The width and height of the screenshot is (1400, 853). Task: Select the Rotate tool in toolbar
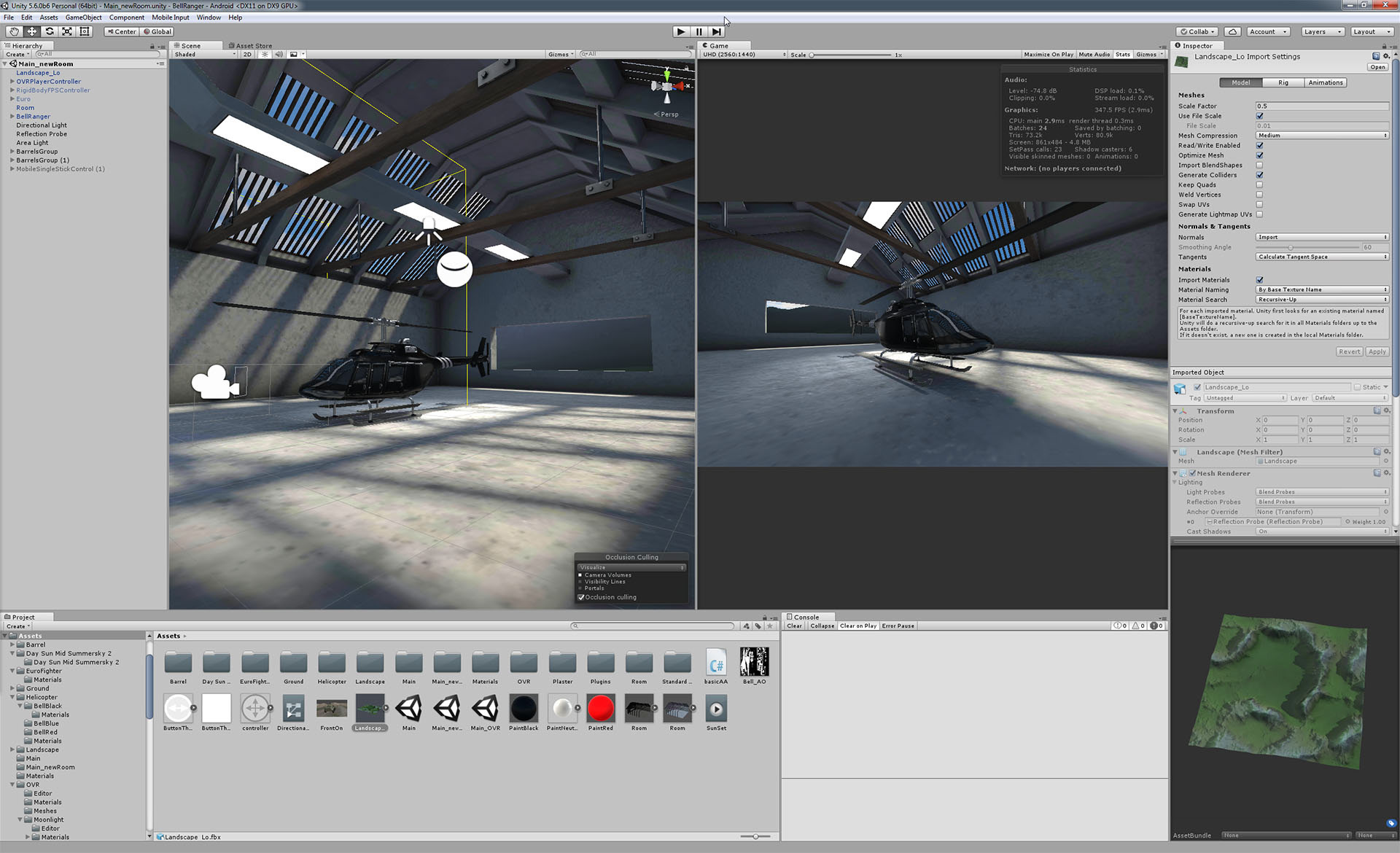tap(50, 31)
